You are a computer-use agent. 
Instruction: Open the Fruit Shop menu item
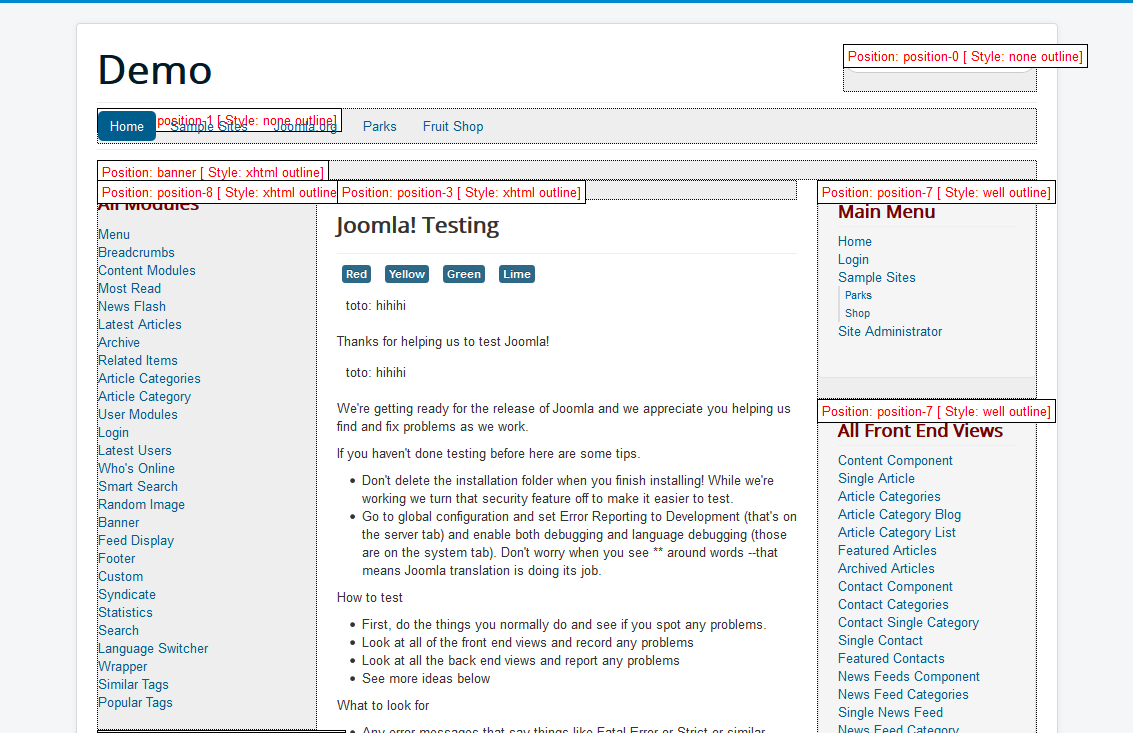pos(453,127)
